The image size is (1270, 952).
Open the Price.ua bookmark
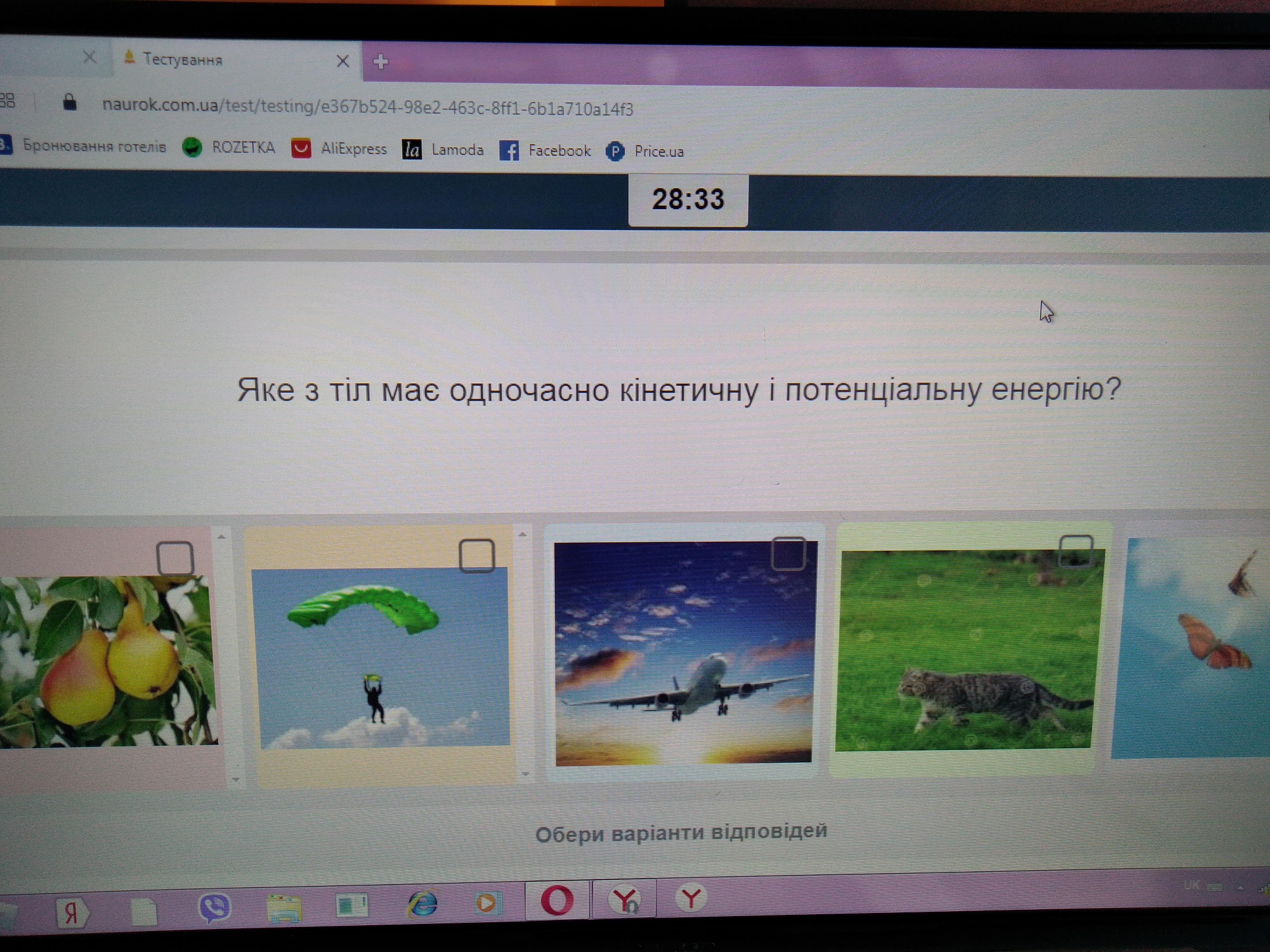pyautogui.click(x=645, y=151)
